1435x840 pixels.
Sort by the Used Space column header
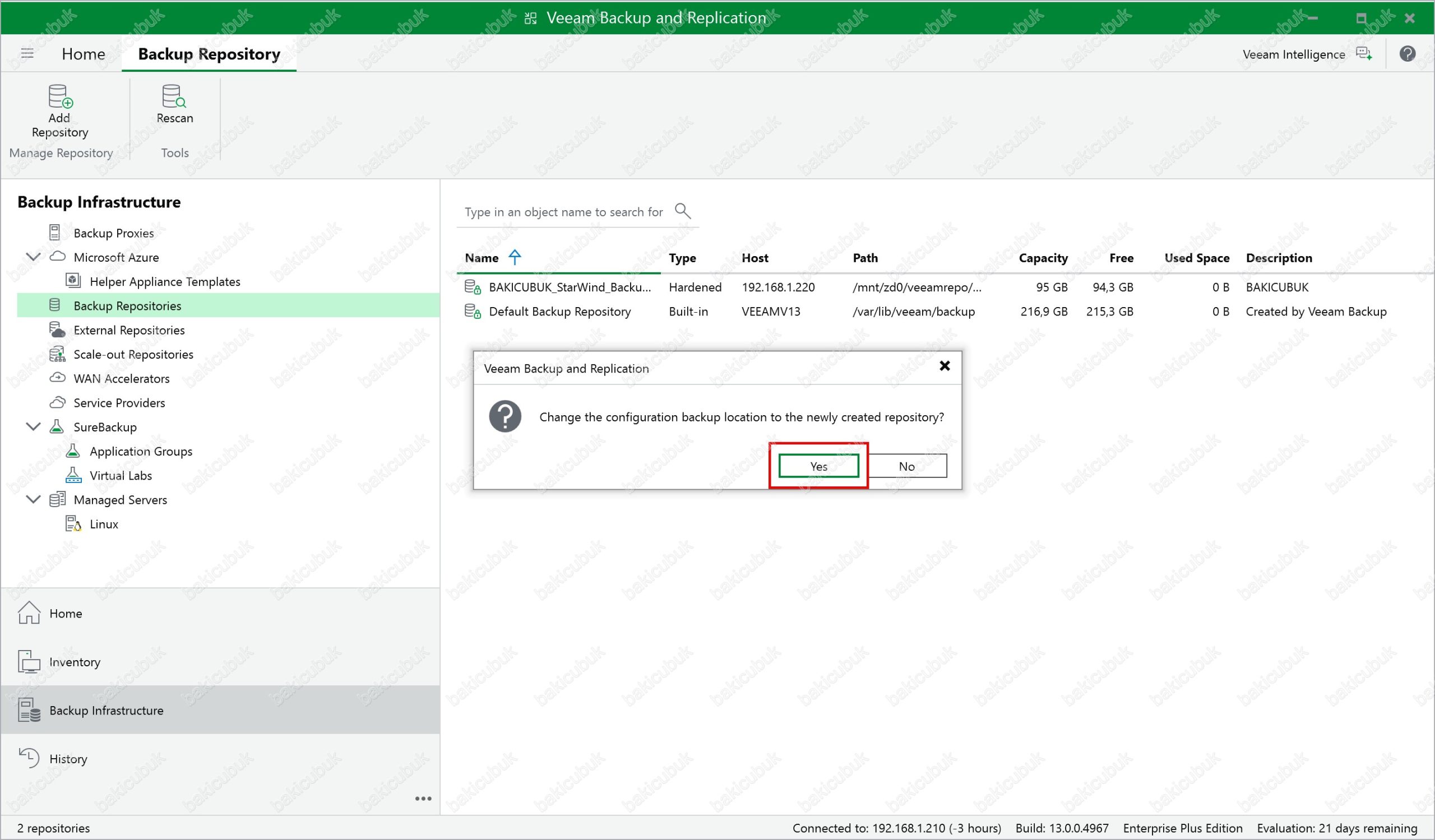point(1197,258)
